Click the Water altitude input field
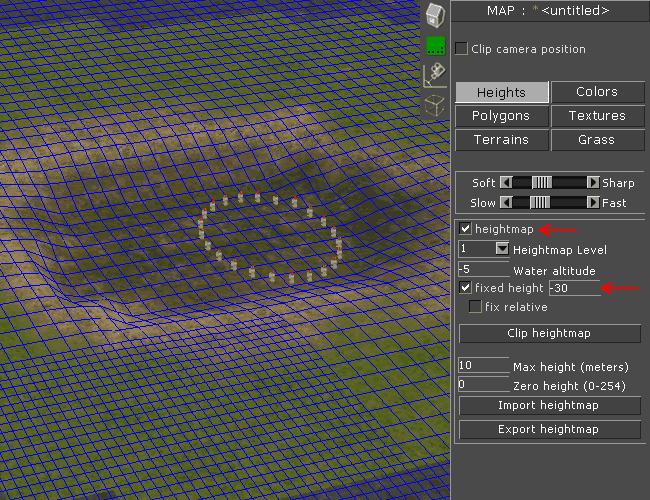650x500 pixels. [483, 269]
